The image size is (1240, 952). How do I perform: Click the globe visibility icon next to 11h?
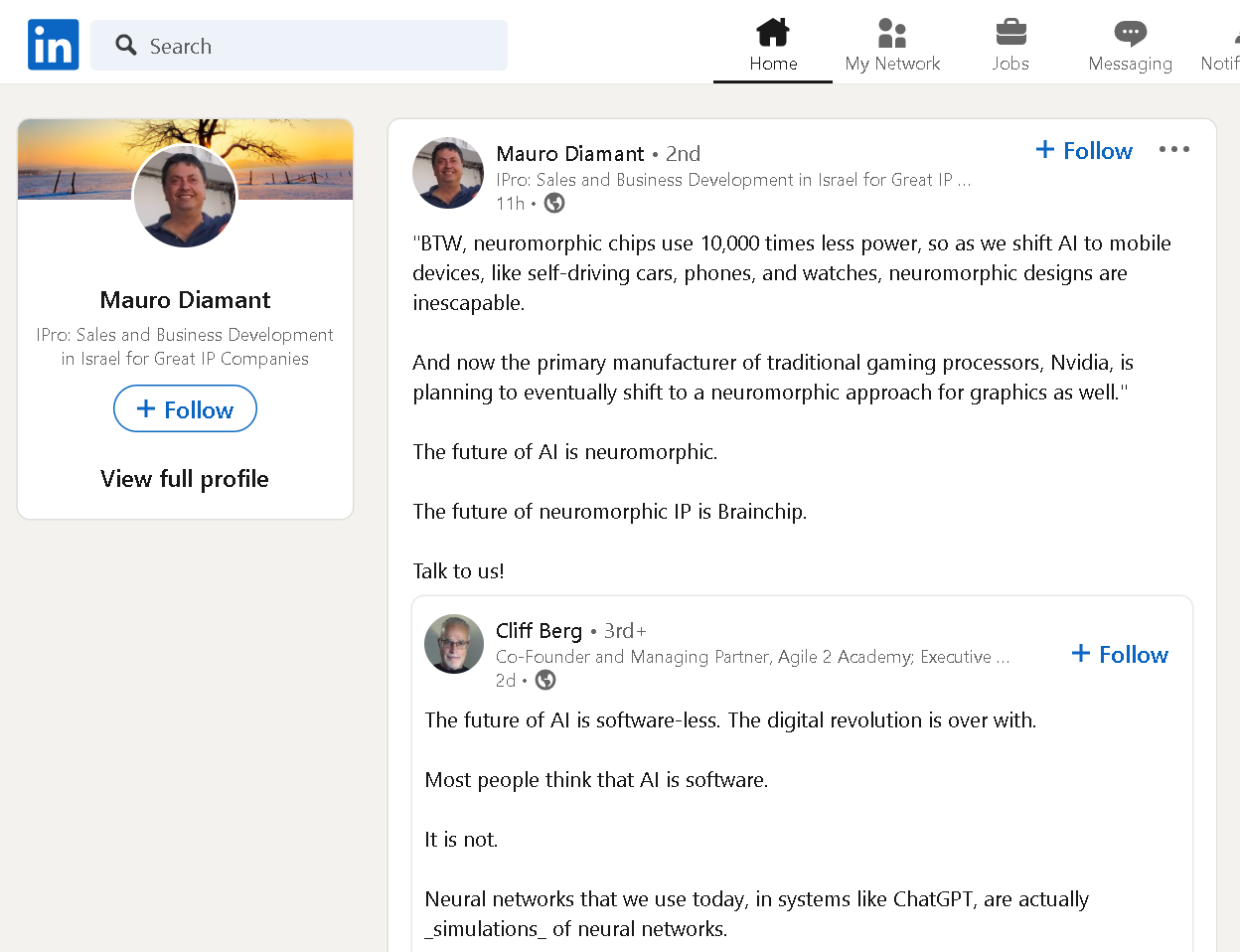(x=554, y=203)
